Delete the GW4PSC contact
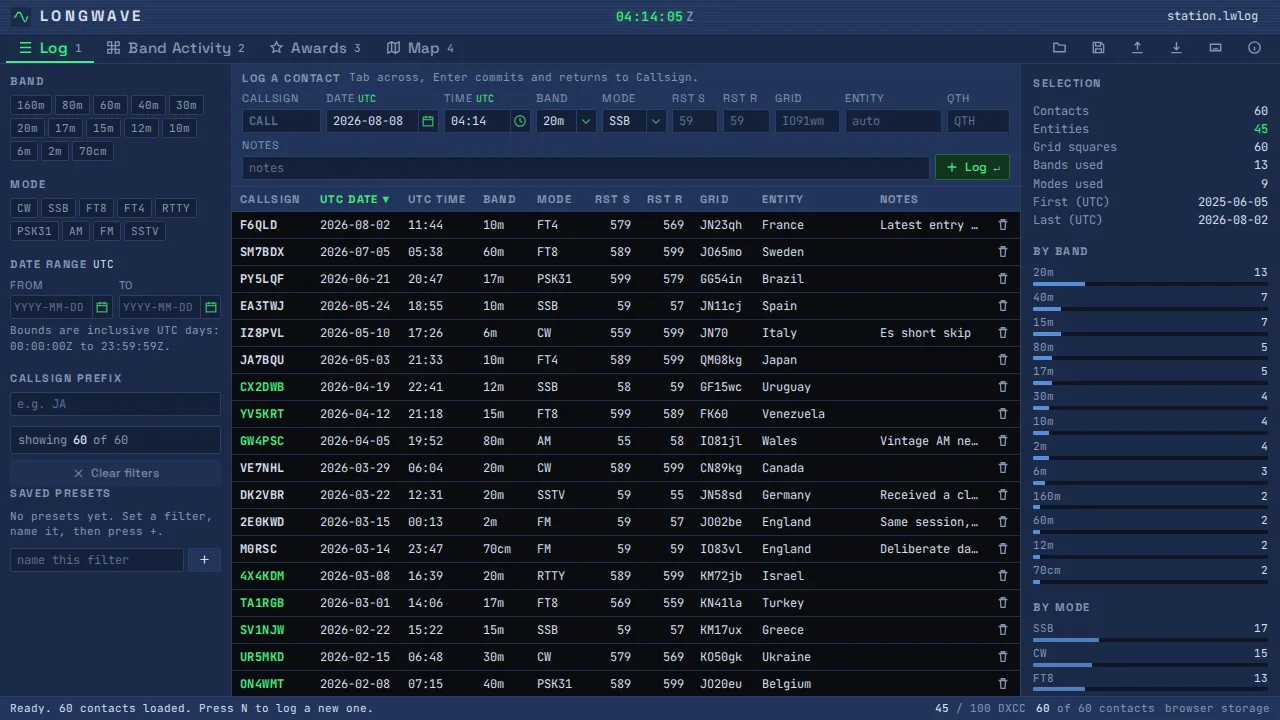This screenshot has width=1280, height=720. [1003, 441]
